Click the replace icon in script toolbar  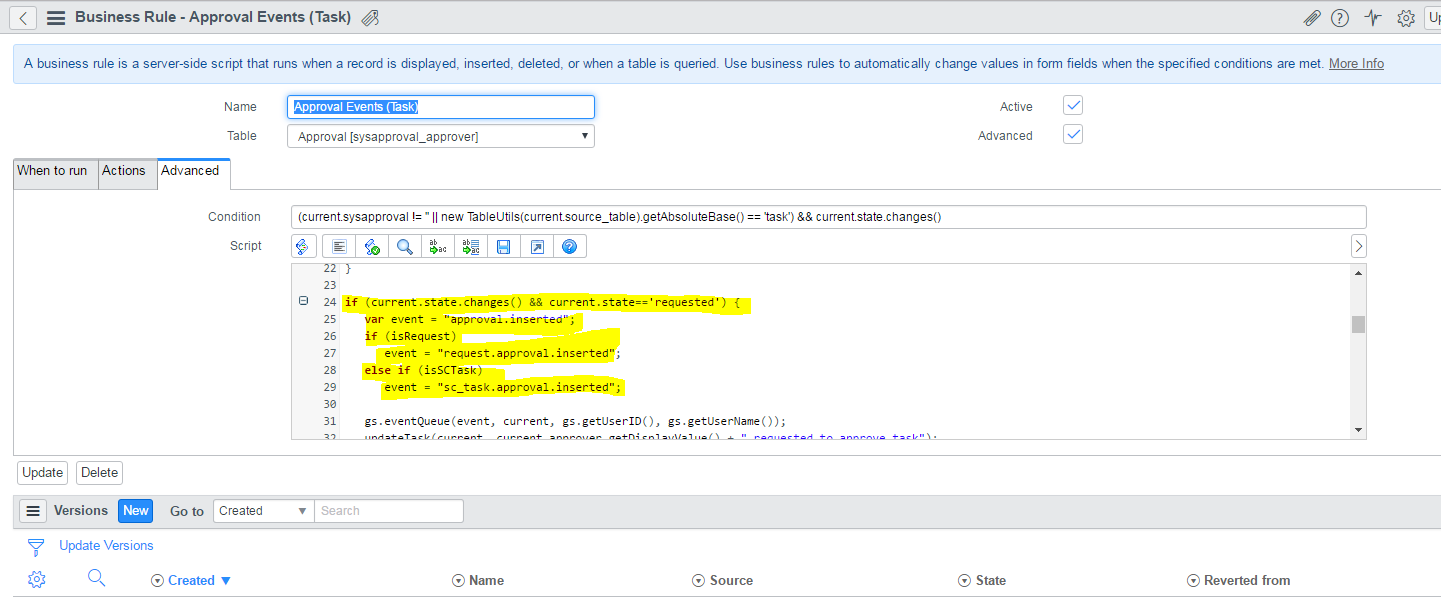pos(438,246)
